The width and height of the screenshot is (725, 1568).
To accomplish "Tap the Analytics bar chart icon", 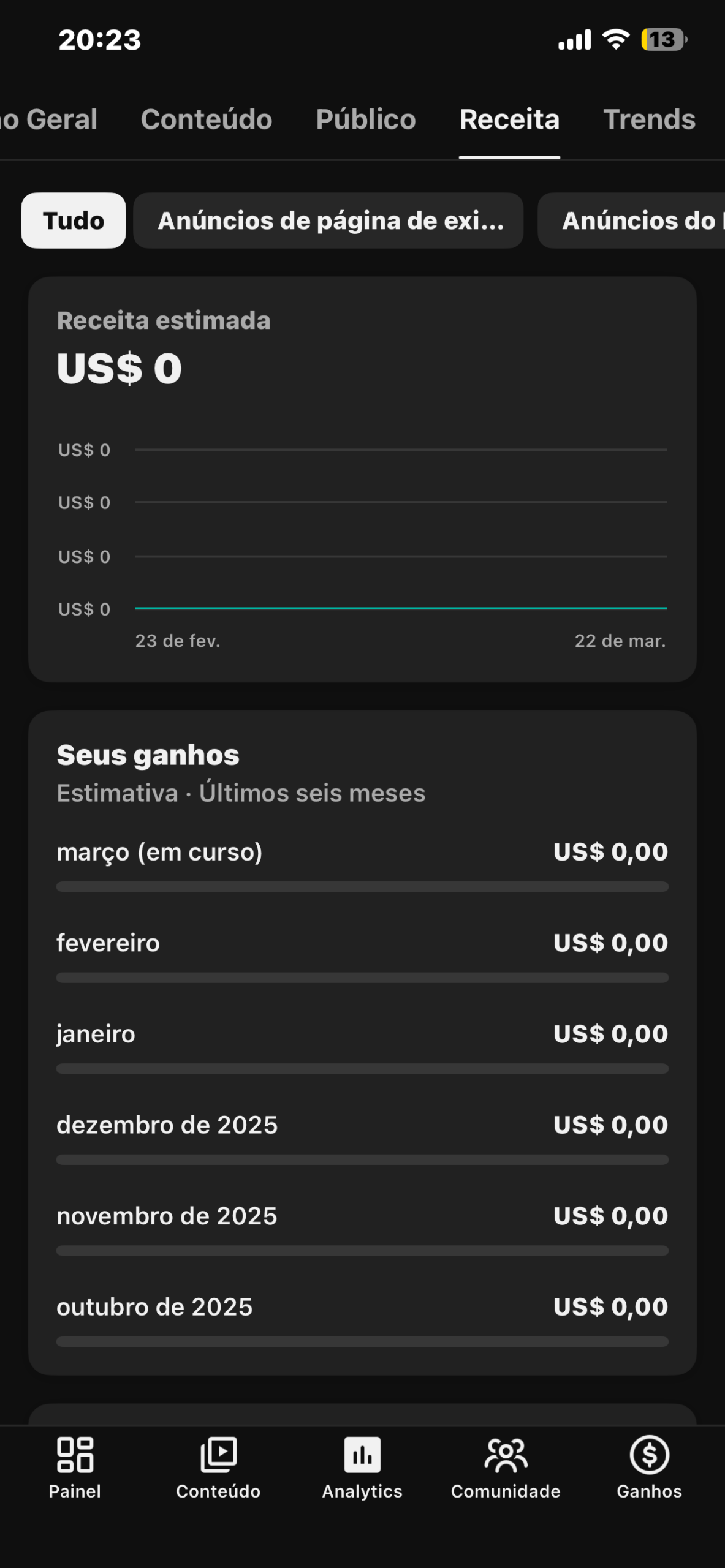I will tap(362, 1455).
